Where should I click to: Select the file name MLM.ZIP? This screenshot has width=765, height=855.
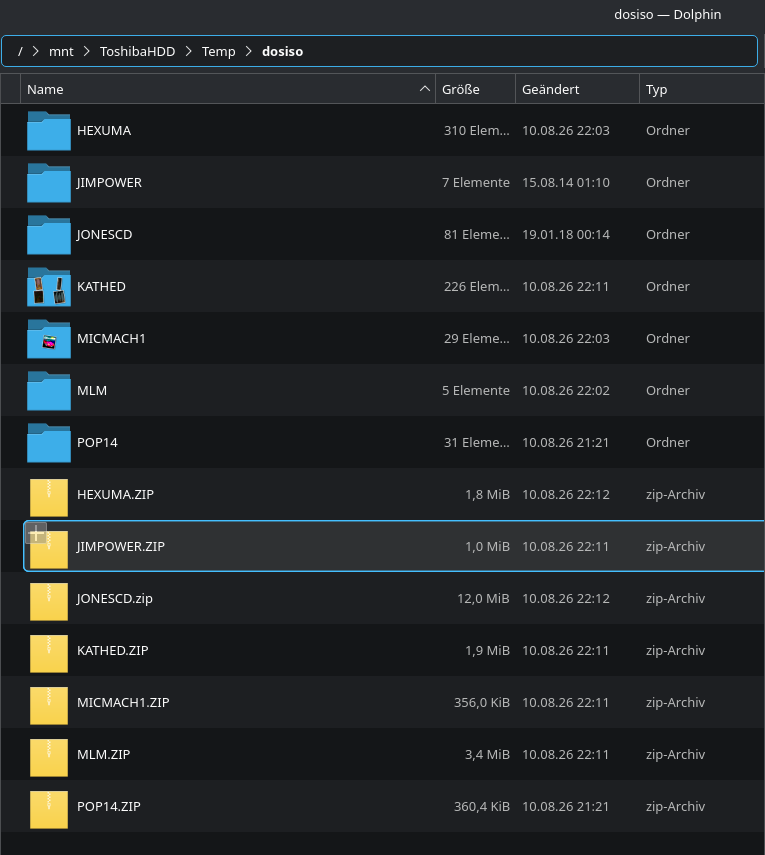pyautogui.click(x=104, y=755)
